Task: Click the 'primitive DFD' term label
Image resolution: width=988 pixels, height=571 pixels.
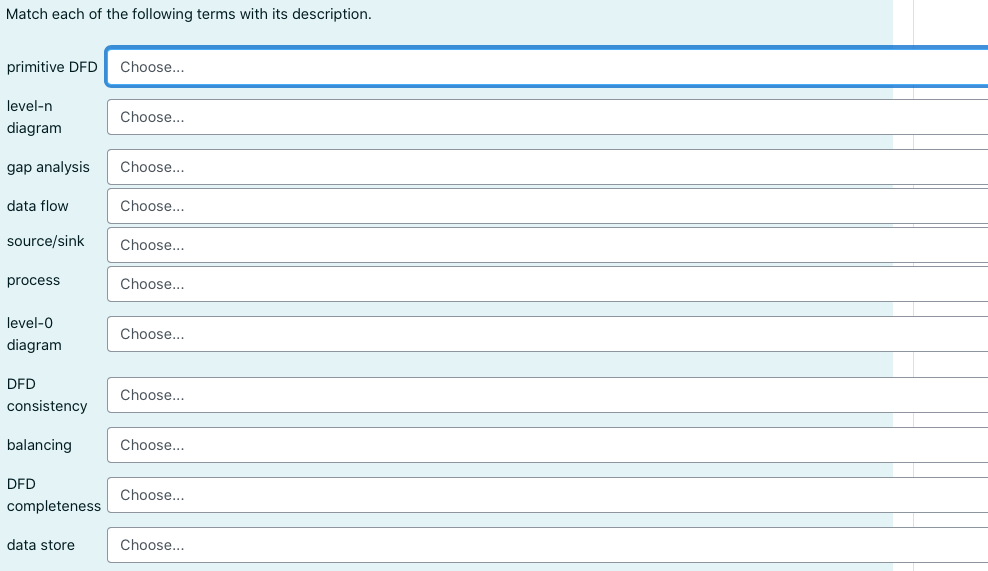Action: [52, 67]
